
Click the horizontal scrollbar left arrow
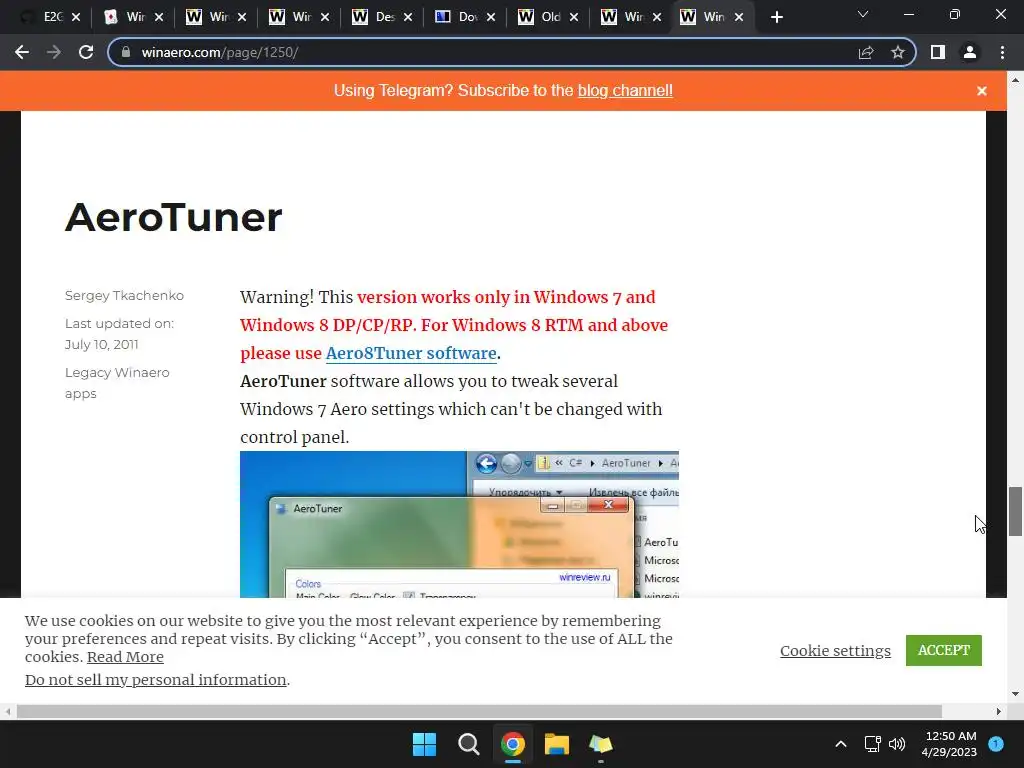[7, 711]
